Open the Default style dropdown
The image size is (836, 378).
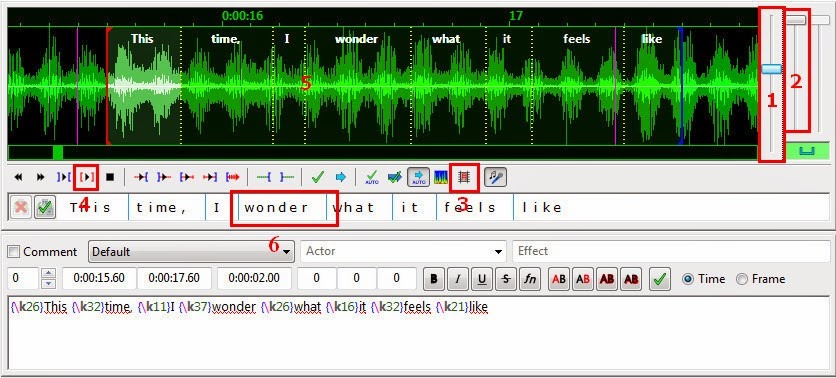coord(191,252)
